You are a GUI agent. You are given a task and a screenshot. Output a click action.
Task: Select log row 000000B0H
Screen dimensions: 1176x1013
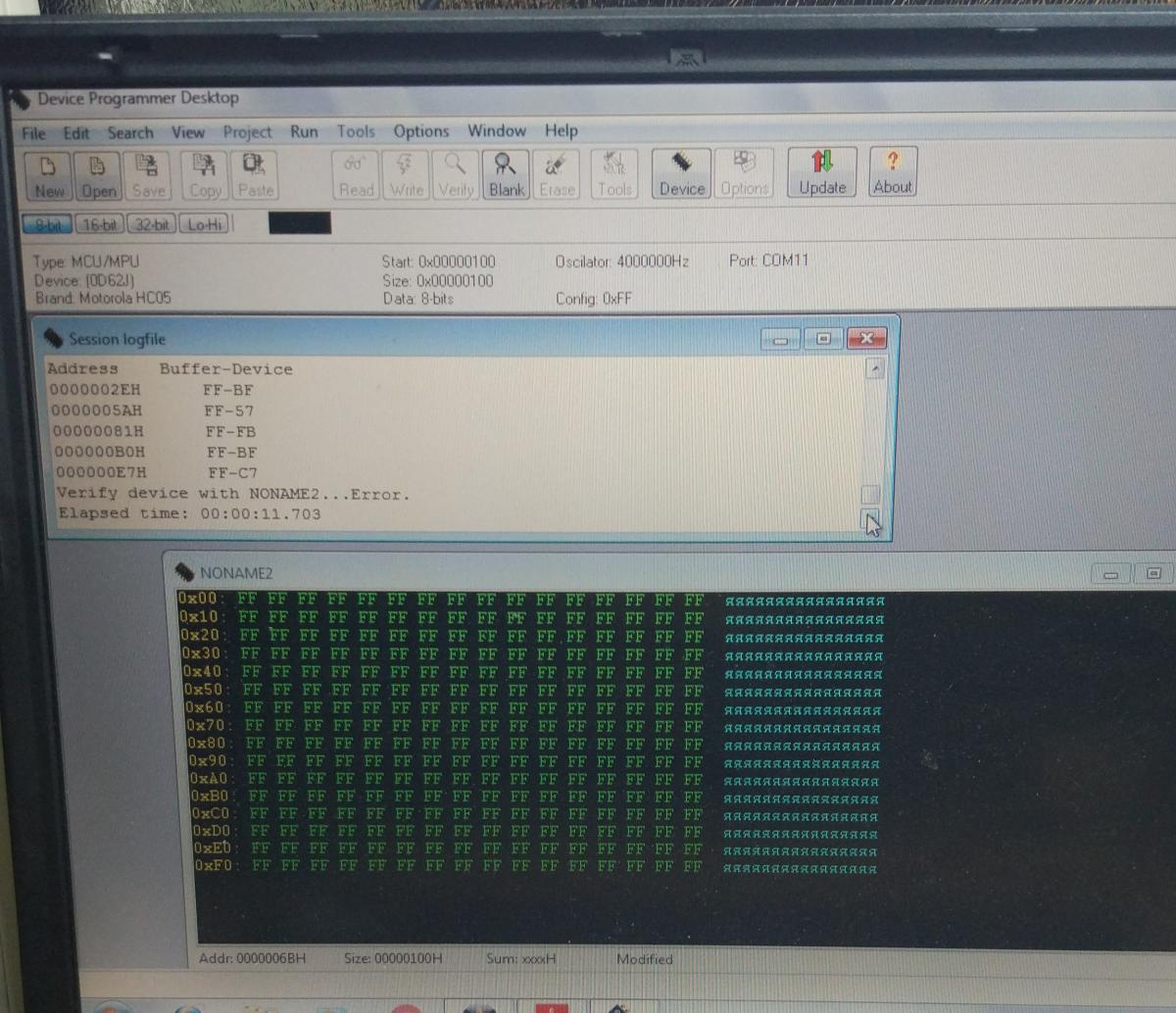(x=156, y=453)
